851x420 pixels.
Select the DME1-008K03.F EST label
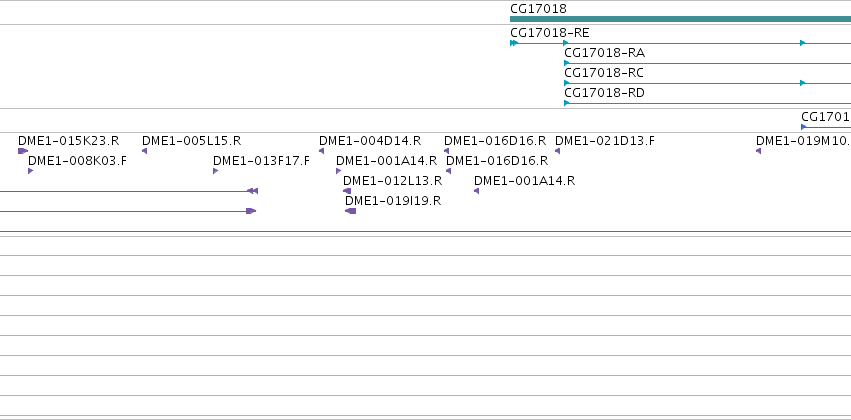click(77, 161)
